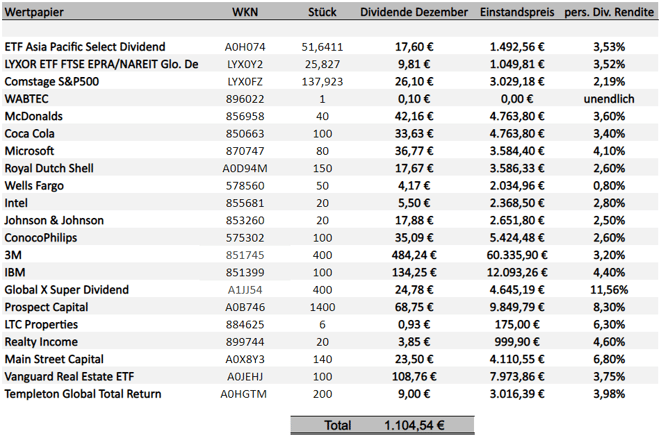Select the Main Street Capital cell
Viewport: 661px width, 438px height.
coord(54,359)
